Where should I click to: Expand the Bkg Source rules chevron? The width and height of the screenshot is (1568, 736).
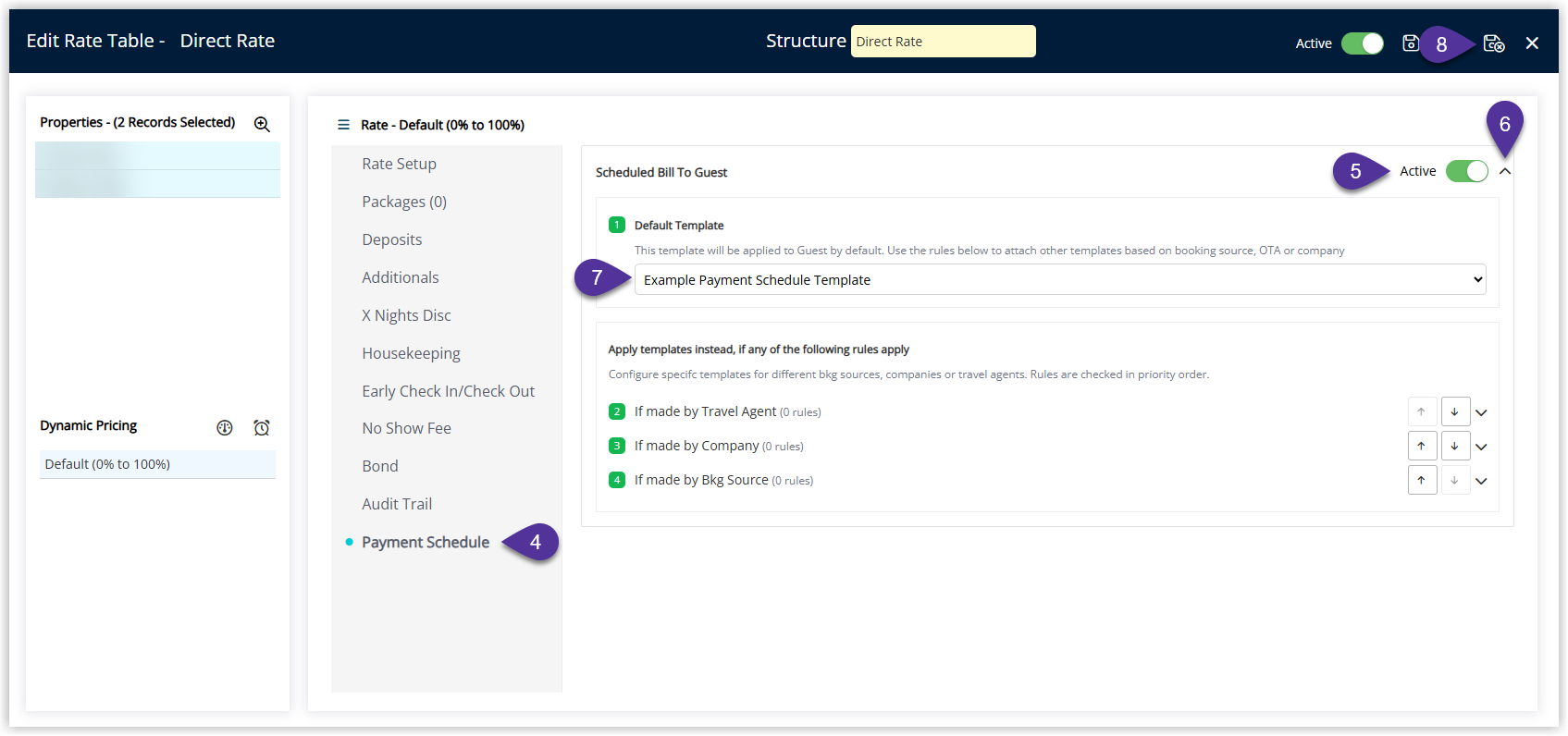click(x=1481, y=481)
